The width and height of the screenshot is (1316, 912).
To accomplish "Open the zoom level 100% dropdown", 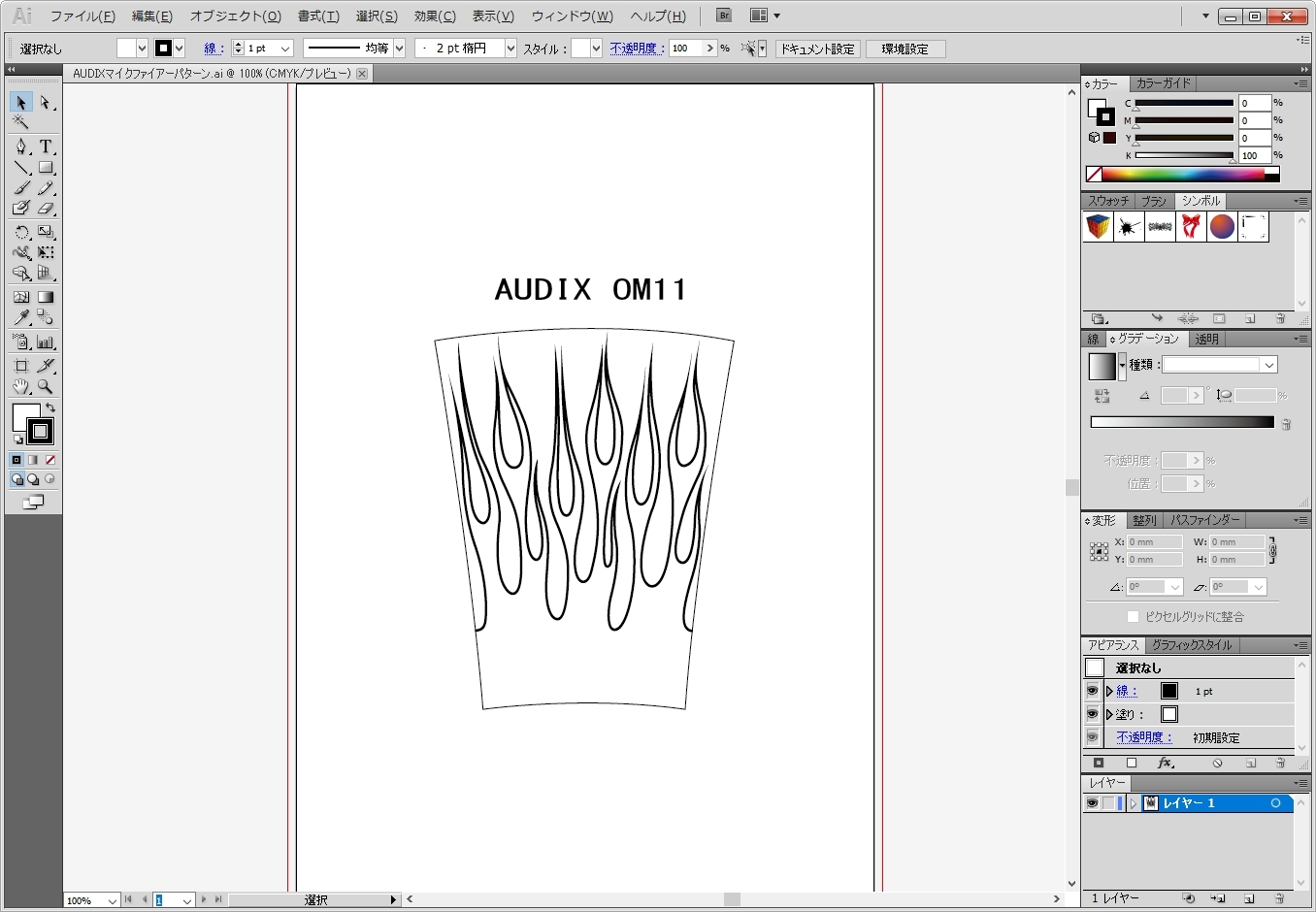I will pos(112,900).
